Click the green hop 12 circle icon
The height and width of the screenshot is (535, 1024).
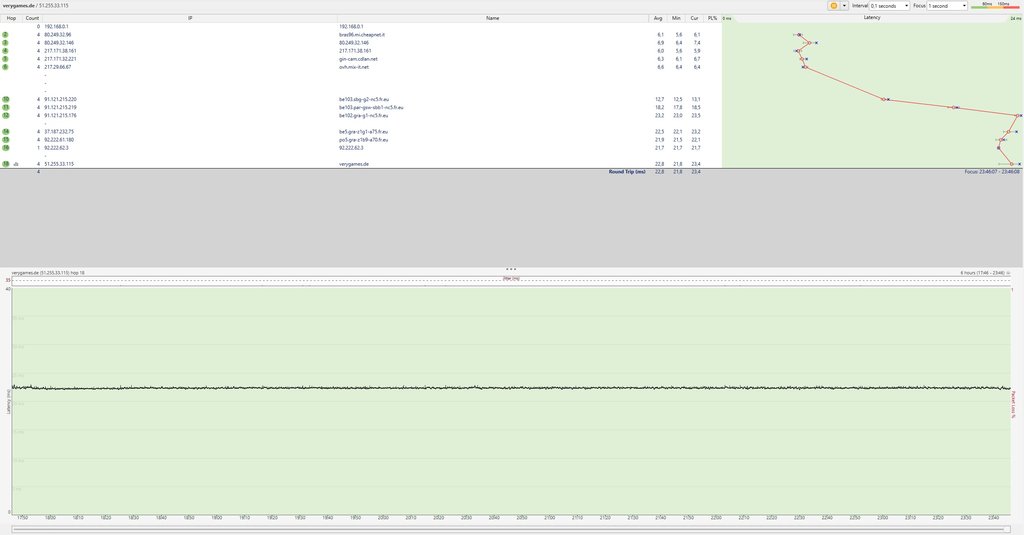[6, 115]
